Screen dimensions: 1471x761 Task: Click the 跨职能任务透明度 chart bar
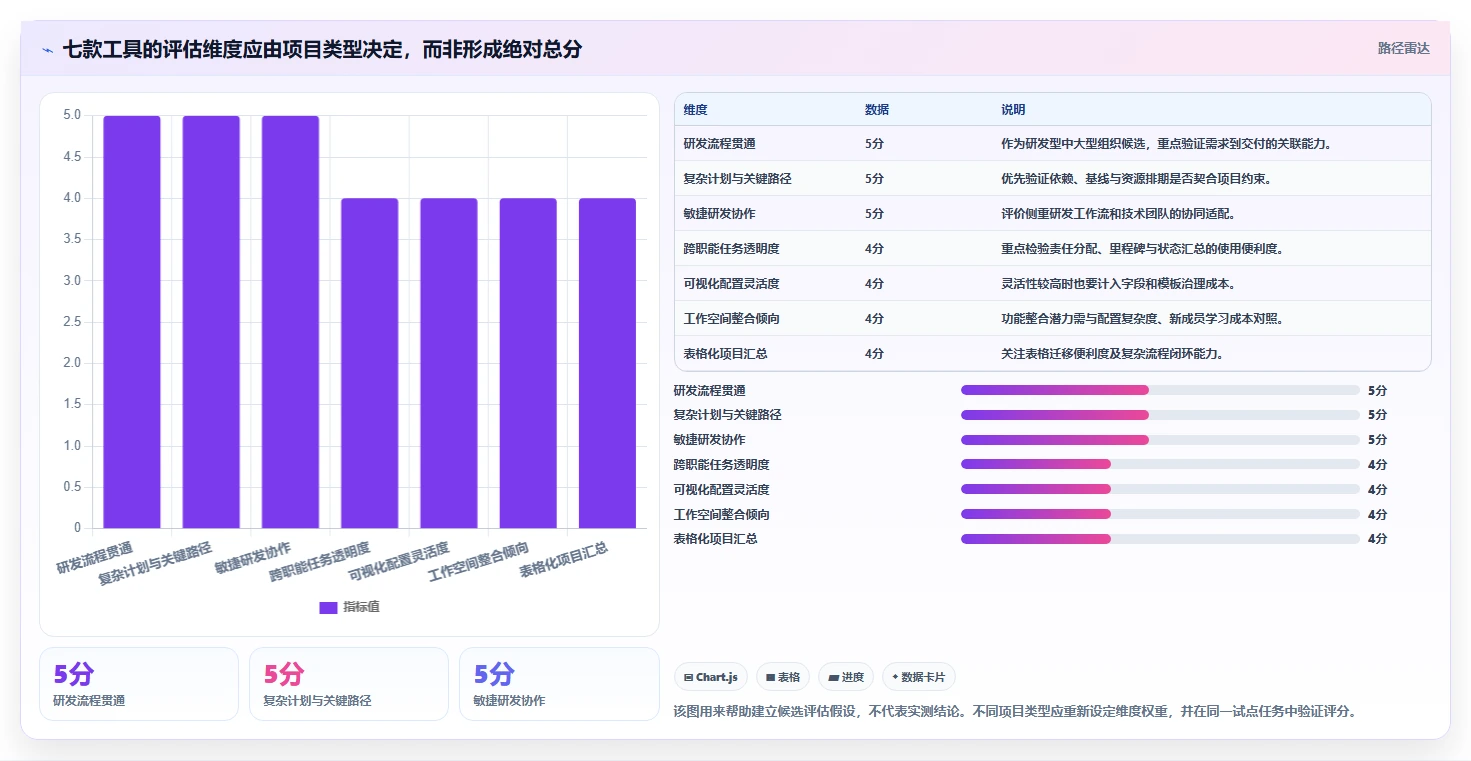pyautogui.click(x=369, y=363)
